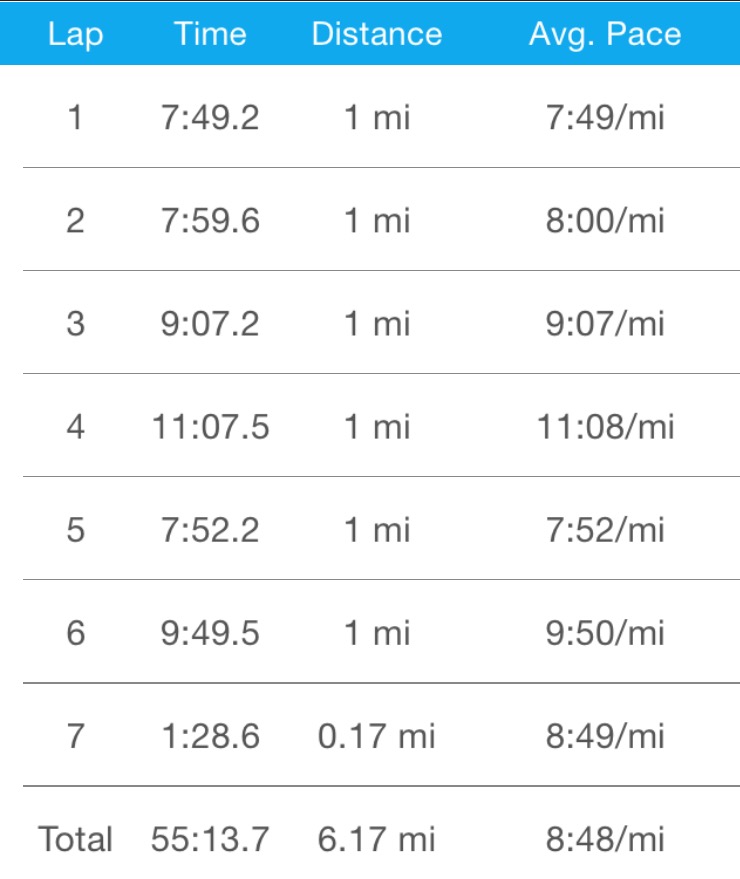This screenshot has width=740, height=879.
Task: Click the Lap column header
Action: 75,34
